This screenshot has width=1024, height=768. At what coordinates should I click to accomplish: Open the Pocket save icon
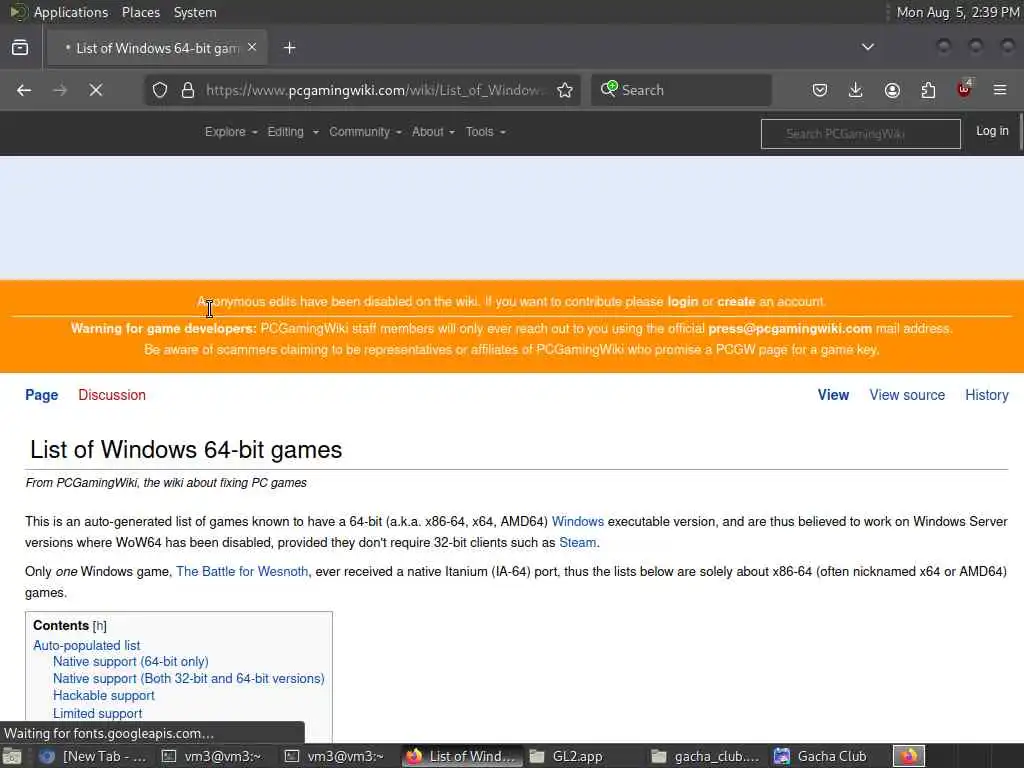tap(820, 90)
